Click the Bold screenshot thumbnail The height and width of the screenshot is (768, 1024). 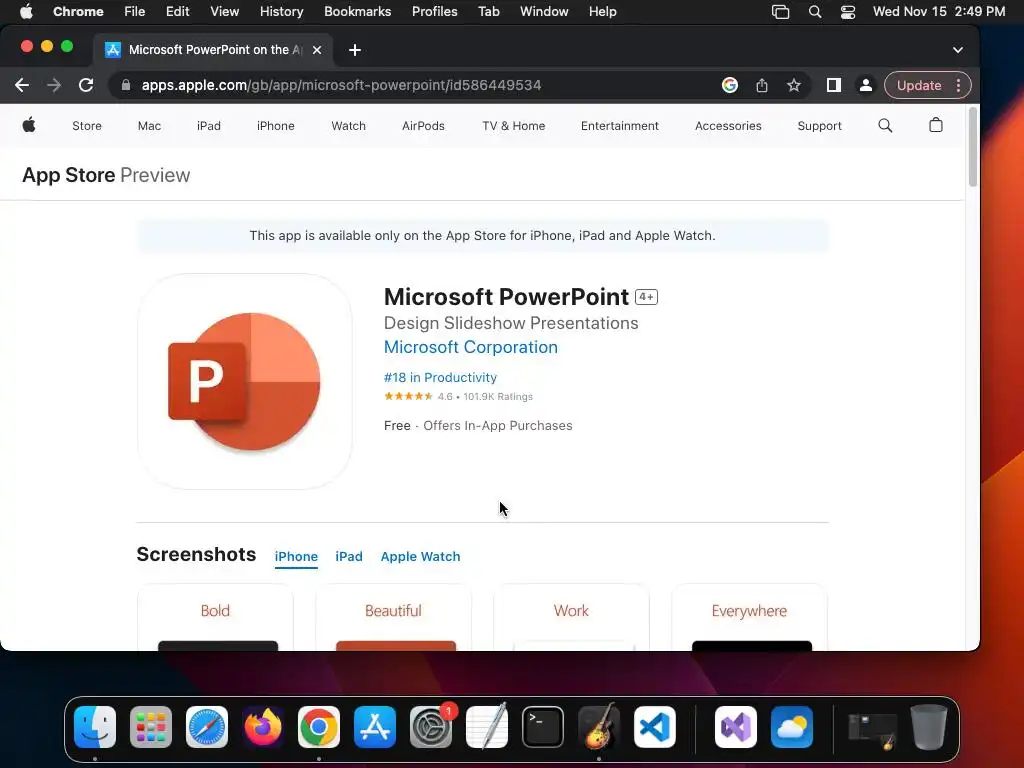pos(215,617)
